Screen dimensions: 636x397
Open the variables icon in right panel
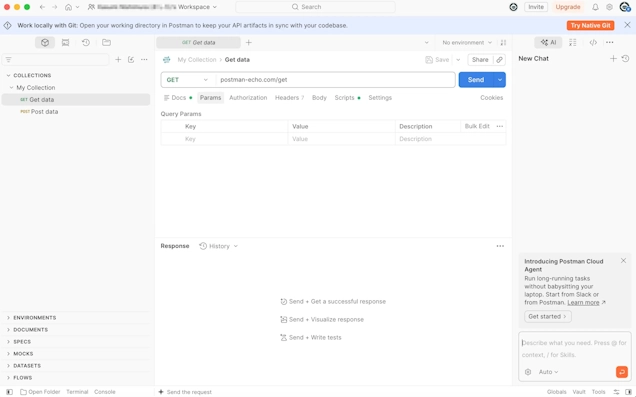572,43
